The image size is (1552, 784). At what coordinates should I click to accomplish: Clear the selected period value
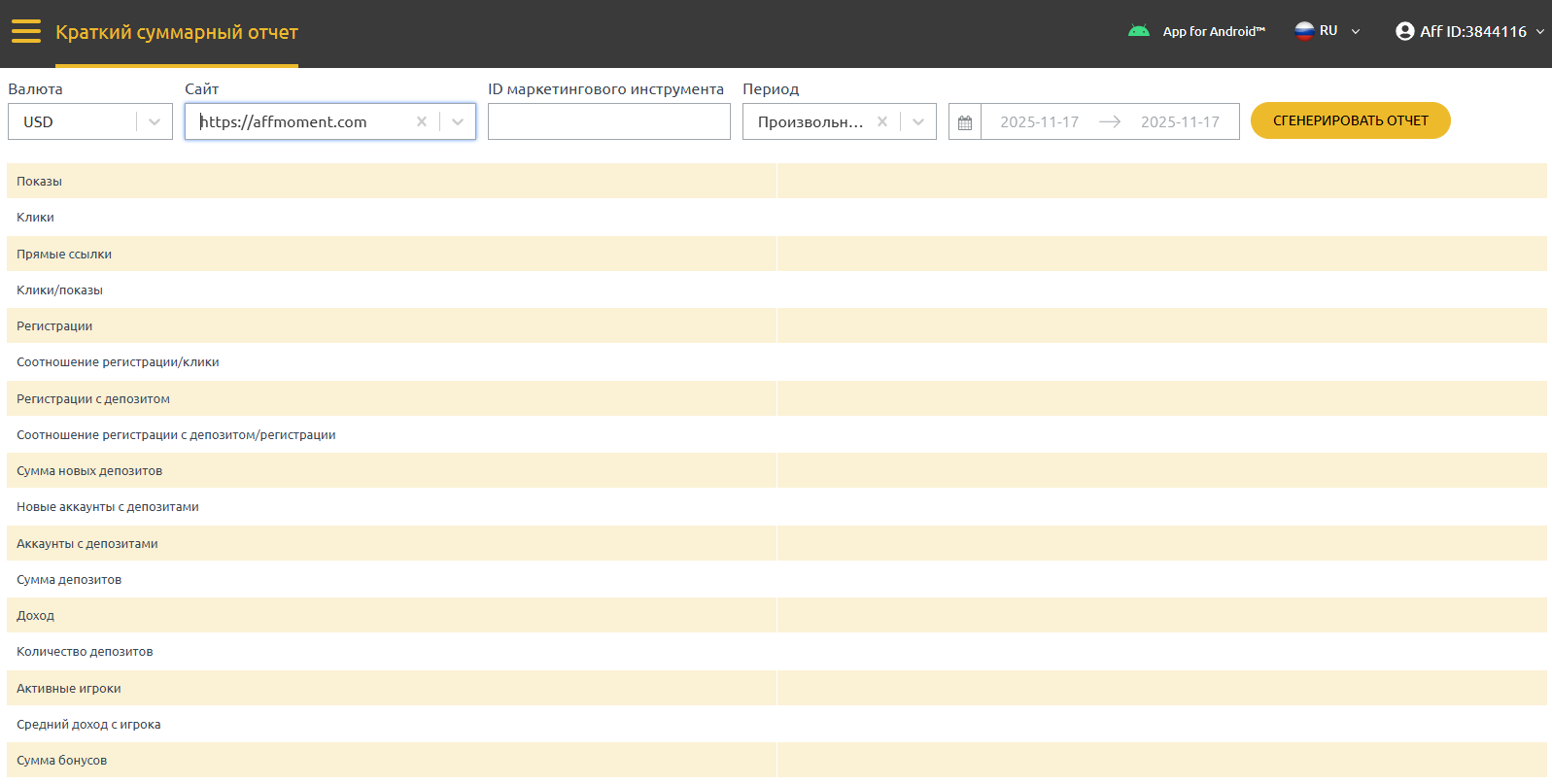click(x=881, y=122)
